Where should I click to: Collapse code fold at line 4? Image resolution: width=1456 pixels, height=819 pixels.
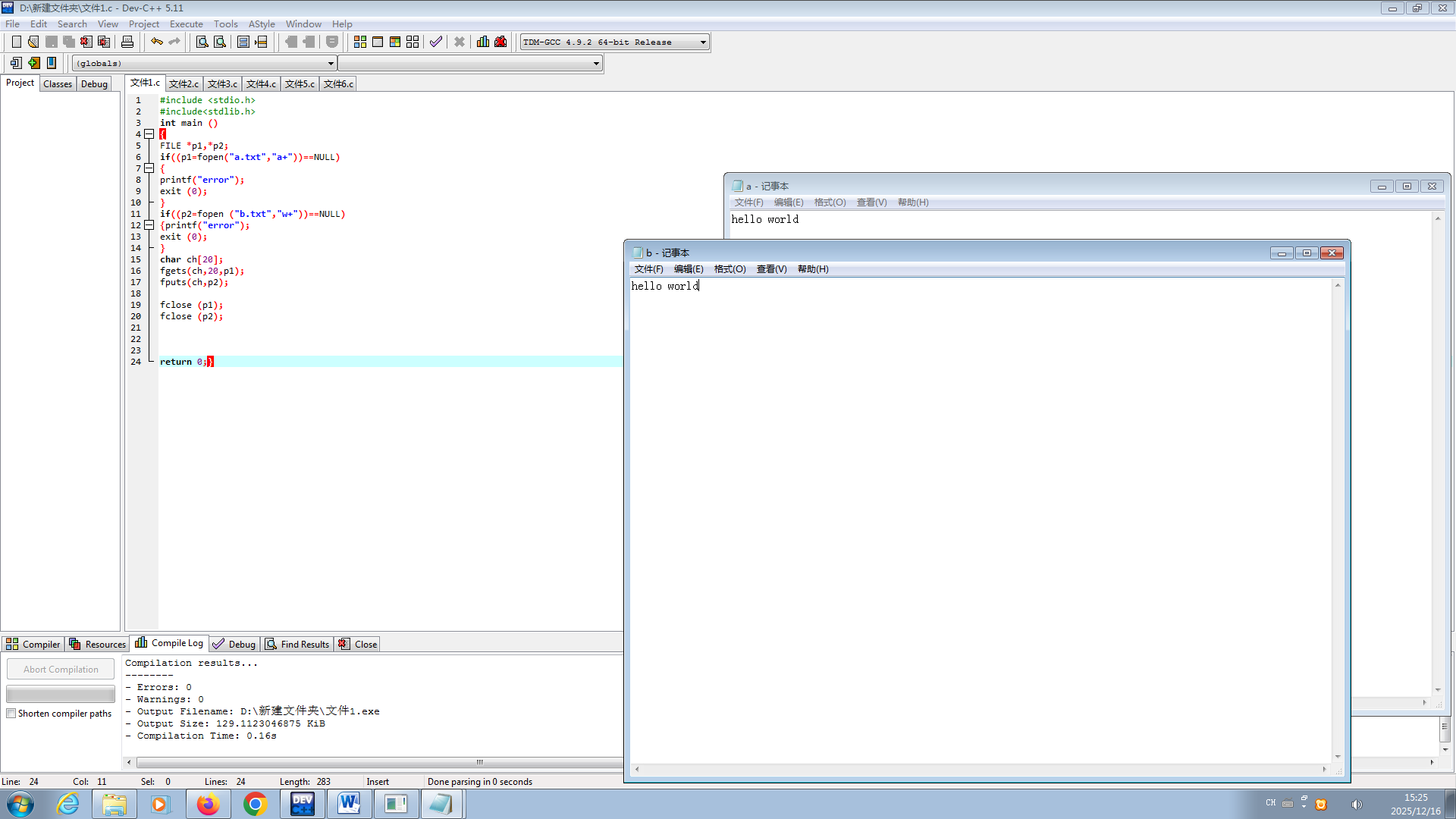coord(149,134)
